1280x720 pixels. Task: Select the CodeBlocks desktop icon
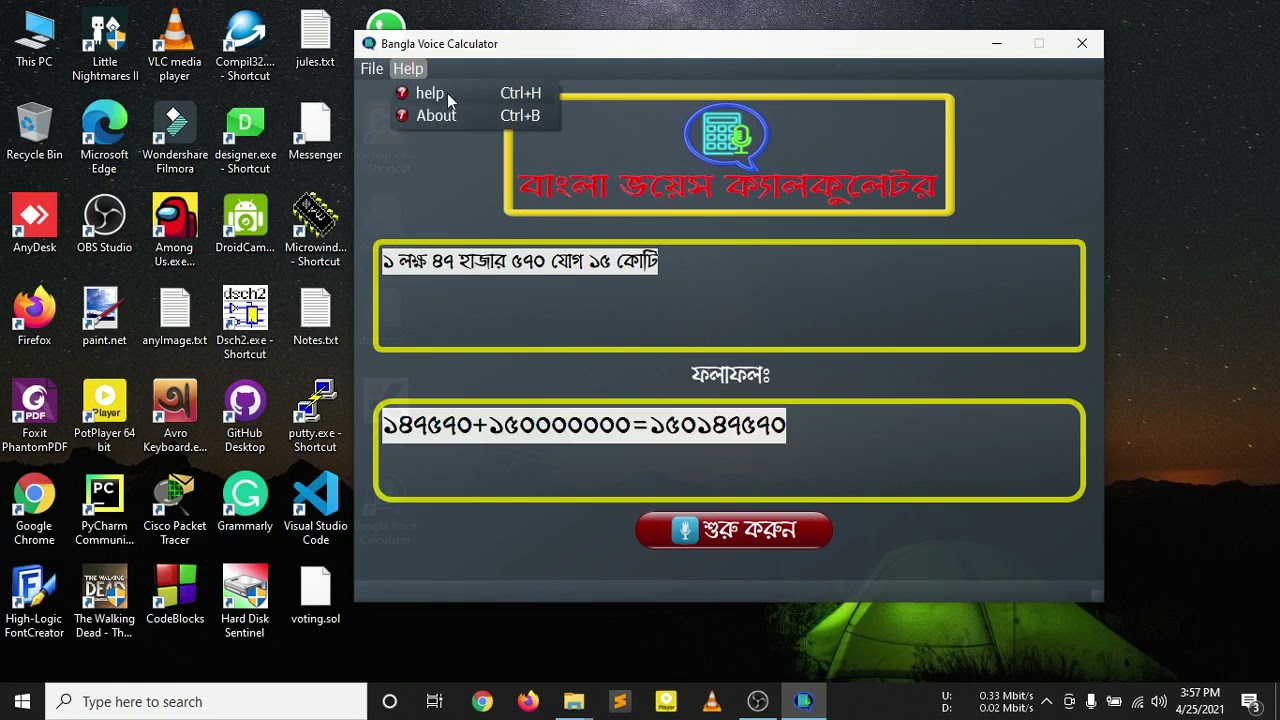pos(175,597)
